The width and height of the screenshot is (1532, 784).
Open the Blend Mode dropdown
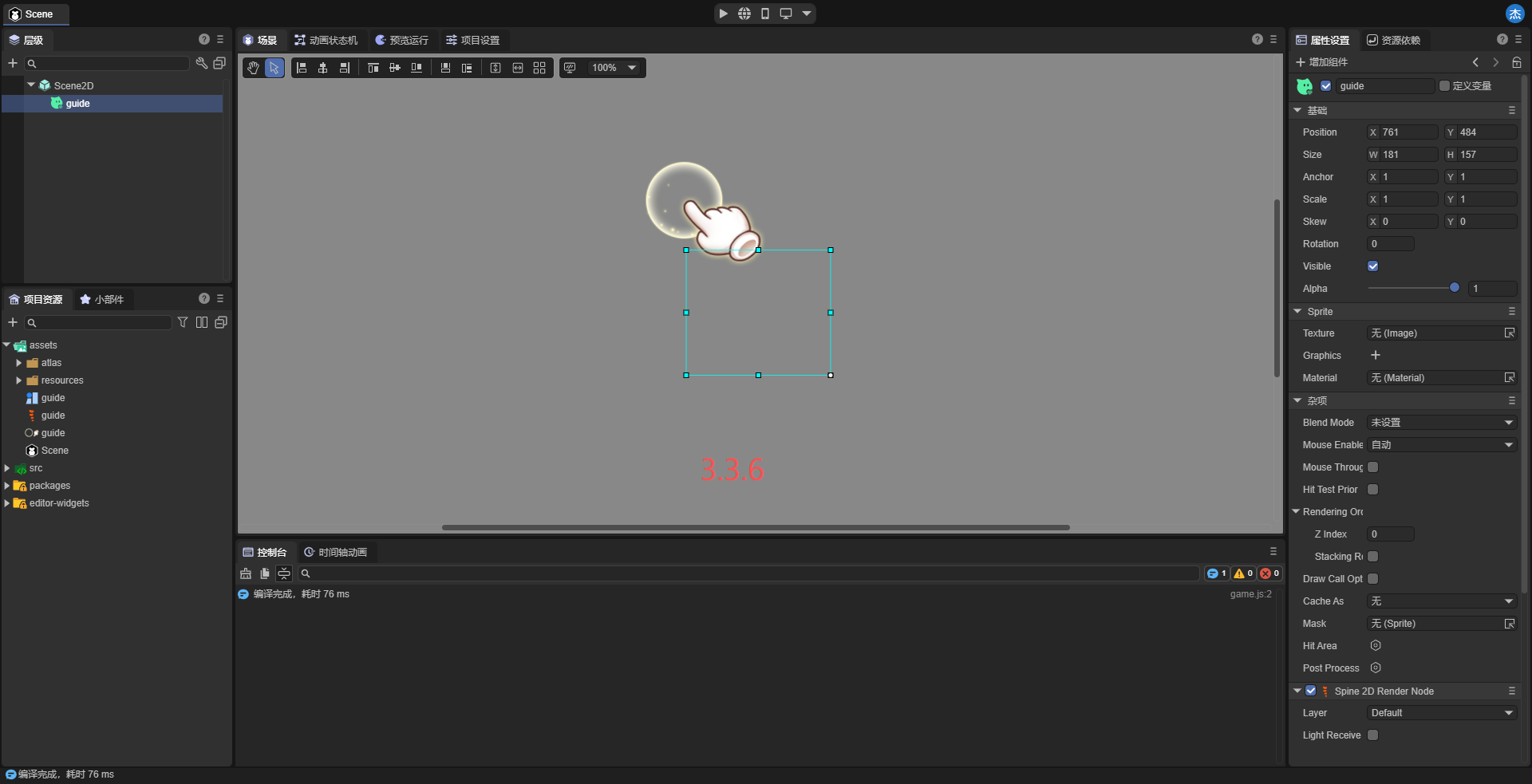coord(1441,423)
